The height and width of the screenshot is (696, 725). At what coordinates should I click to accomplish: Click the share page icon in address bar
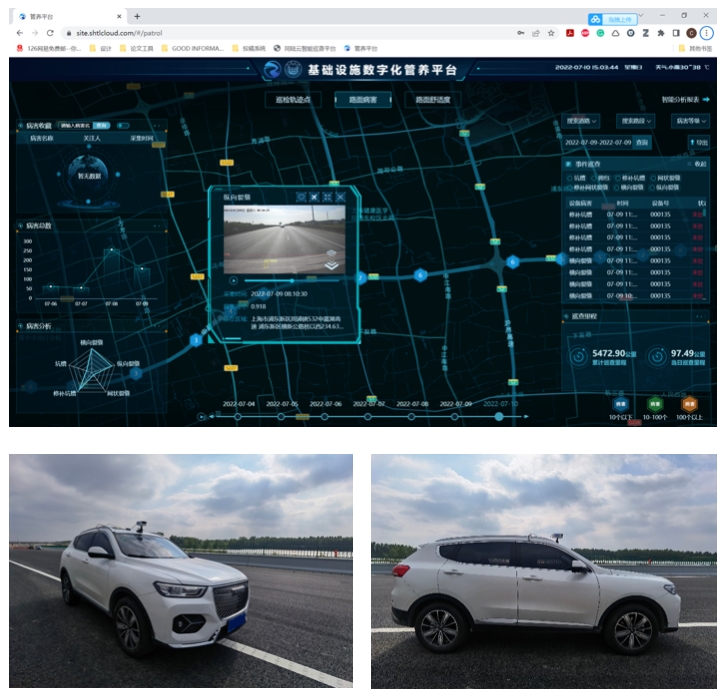(535, 33)
